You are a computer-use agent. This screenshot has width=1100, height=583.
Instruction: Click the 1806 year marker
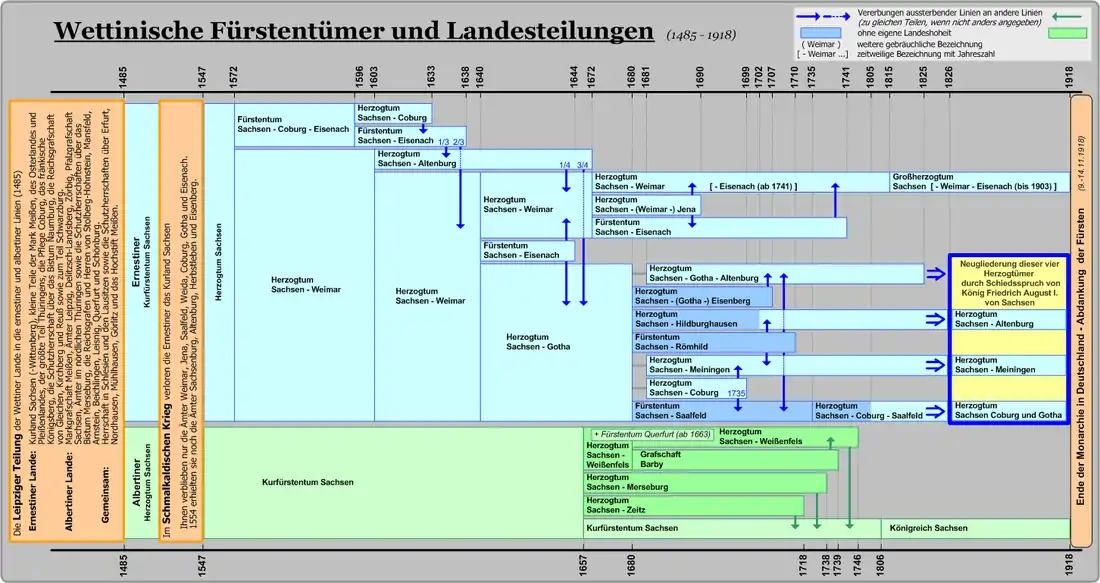(881, 562)
